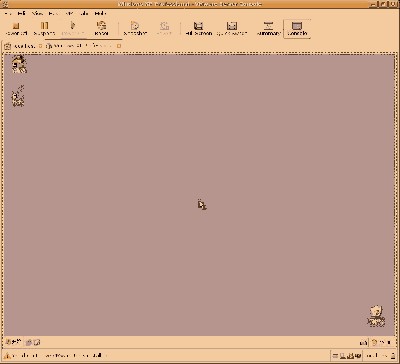Activate Quick Switch mode
400x364 pixels.
coord(232,29)
